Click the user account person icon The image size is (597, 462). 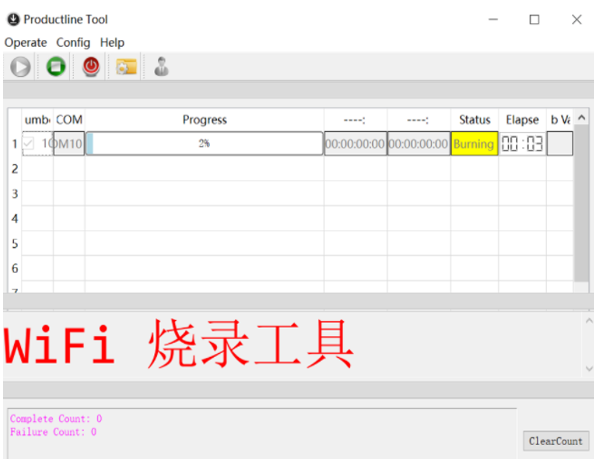[161, 67]
